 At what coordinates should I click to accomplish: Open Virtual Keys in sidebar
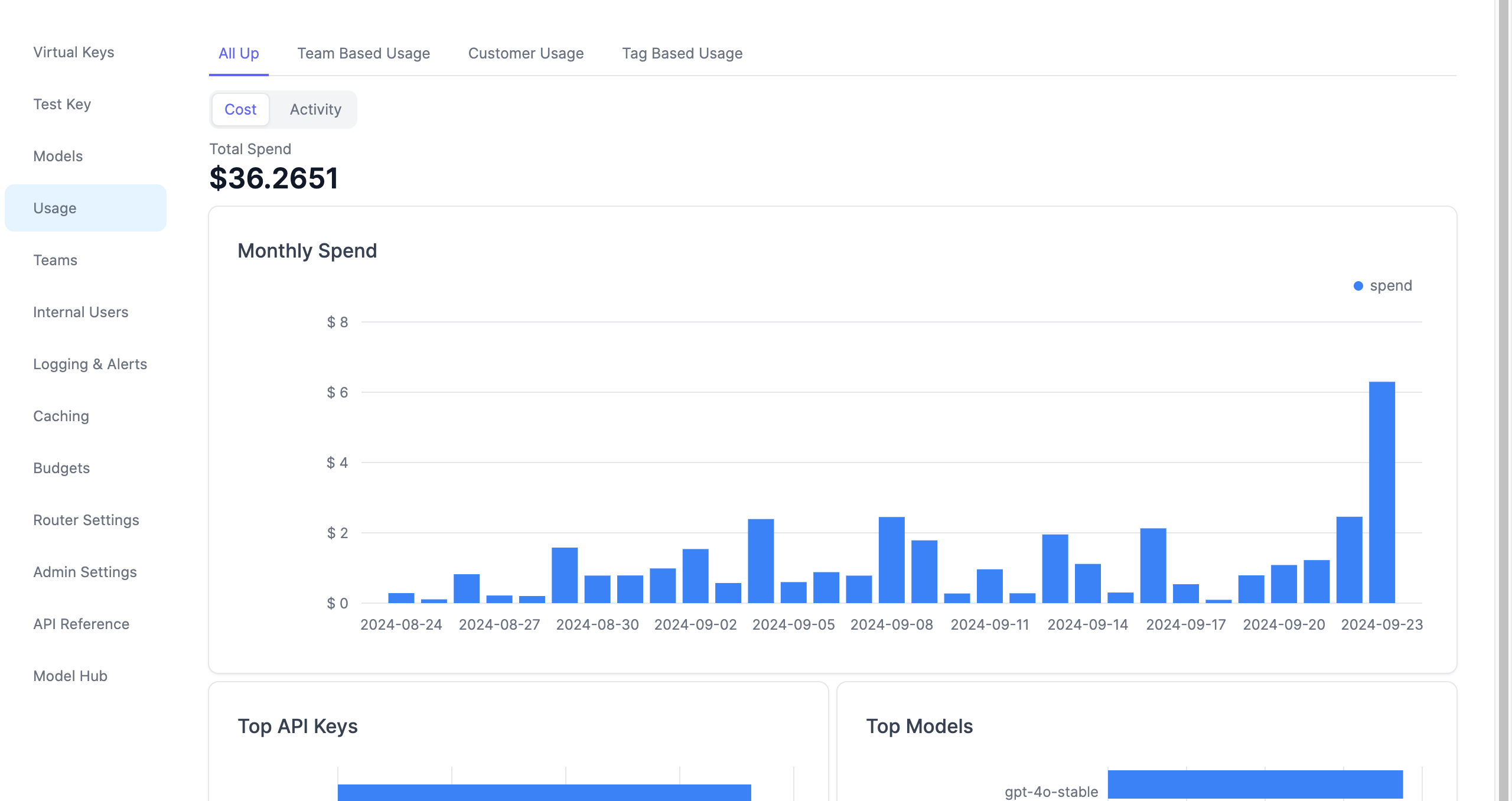74,52
